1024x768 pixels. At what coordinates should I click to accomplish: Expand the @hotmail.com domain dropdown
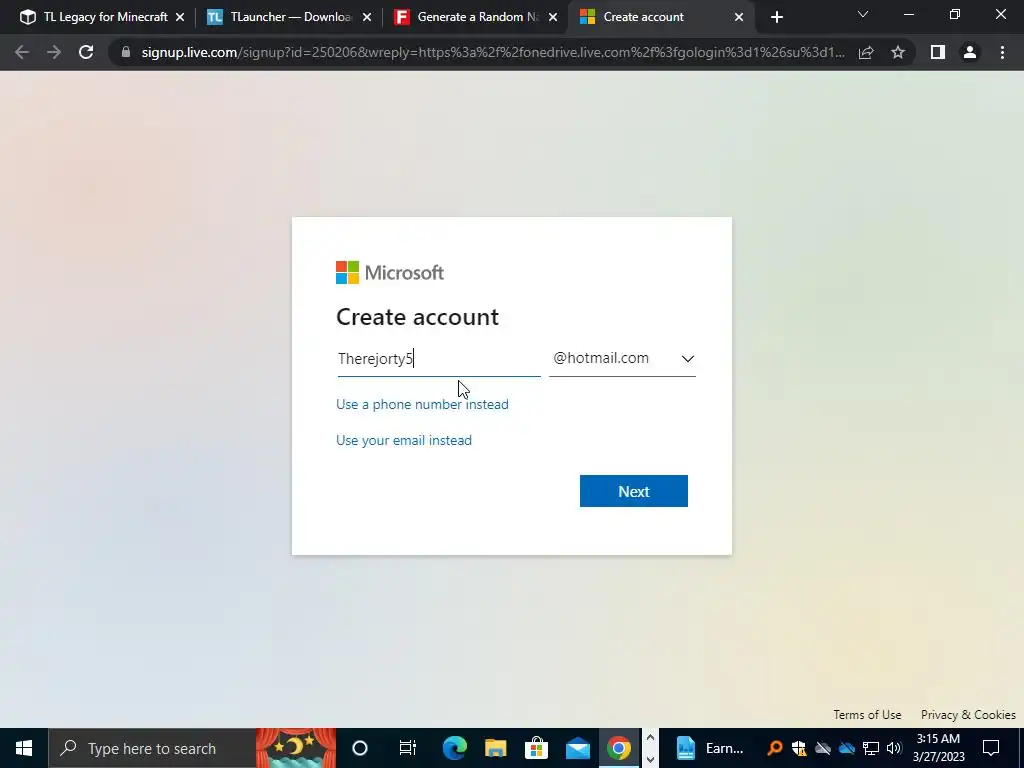pyautogui.click(x=622, y=359)
